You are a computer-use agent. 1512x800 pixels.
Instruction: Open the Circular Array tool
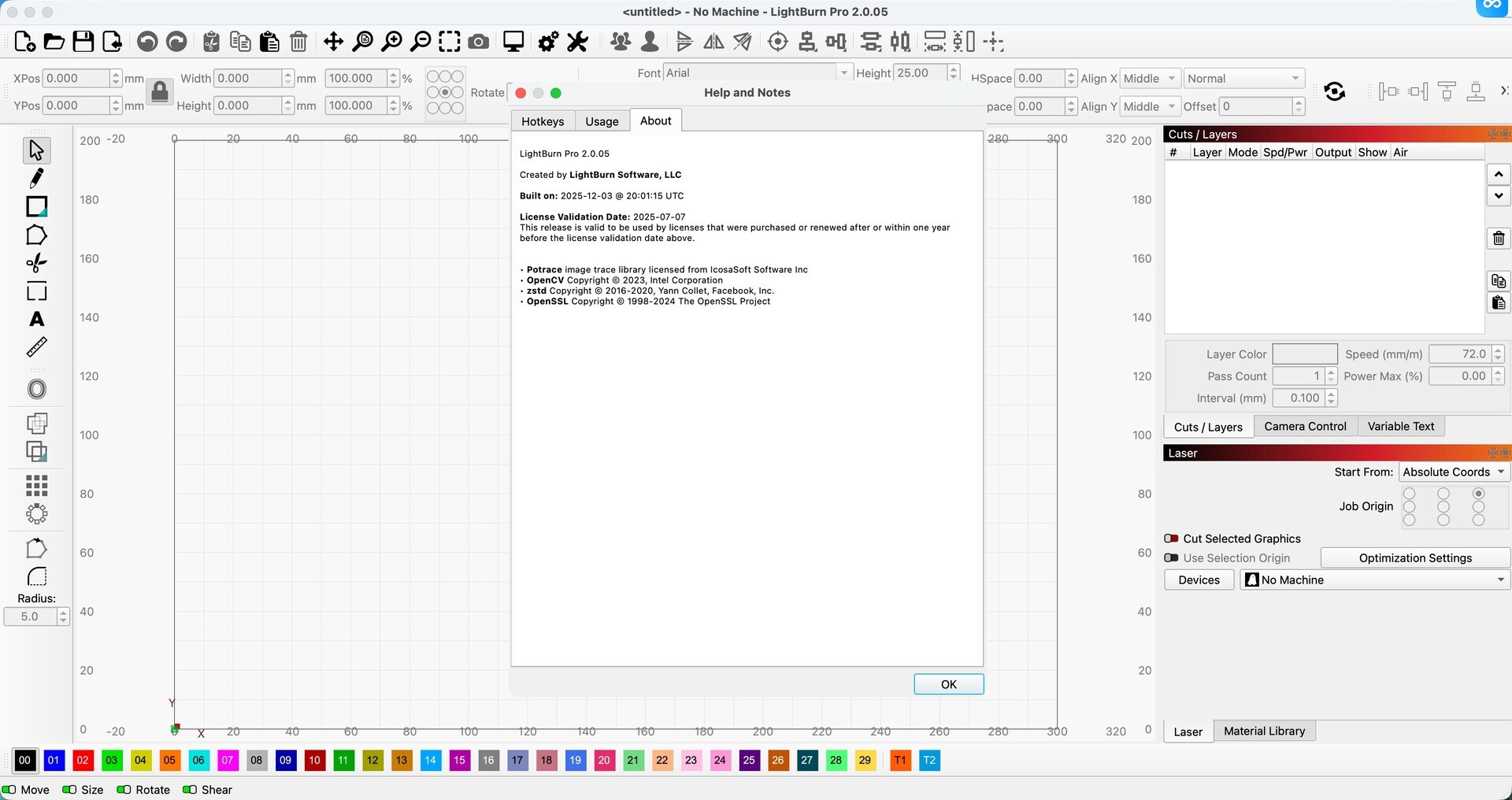tap(36, 514)
